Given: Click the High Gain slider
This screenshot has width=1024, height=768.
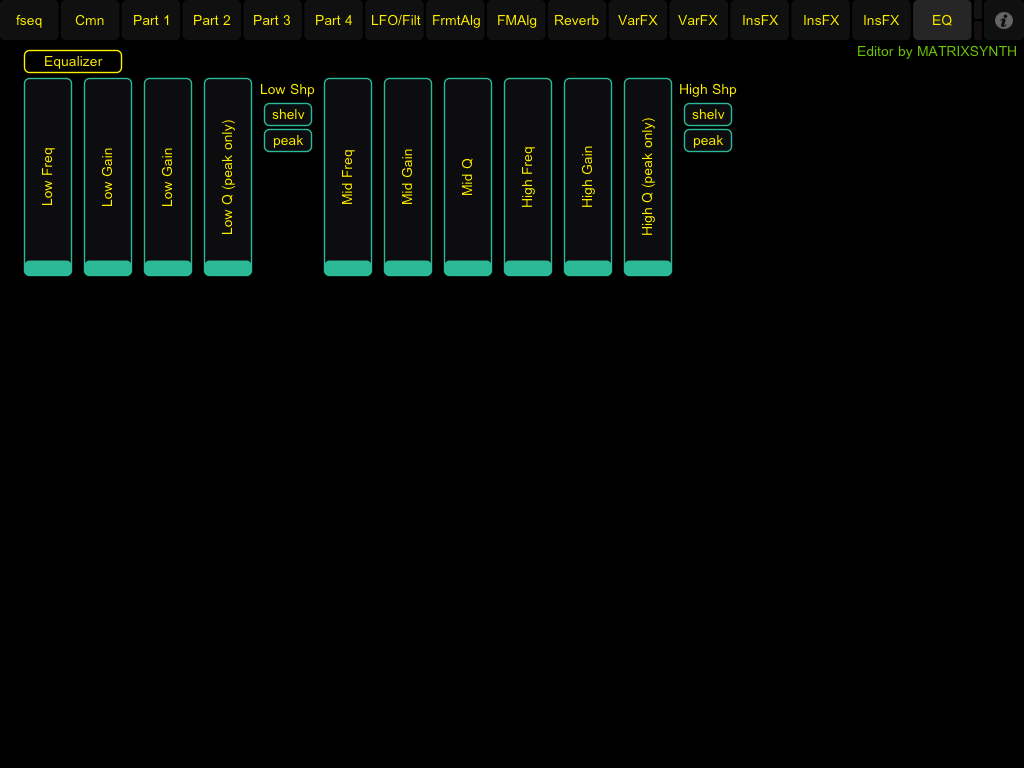Looking at the screenshot, I should (x=588, y=177).
